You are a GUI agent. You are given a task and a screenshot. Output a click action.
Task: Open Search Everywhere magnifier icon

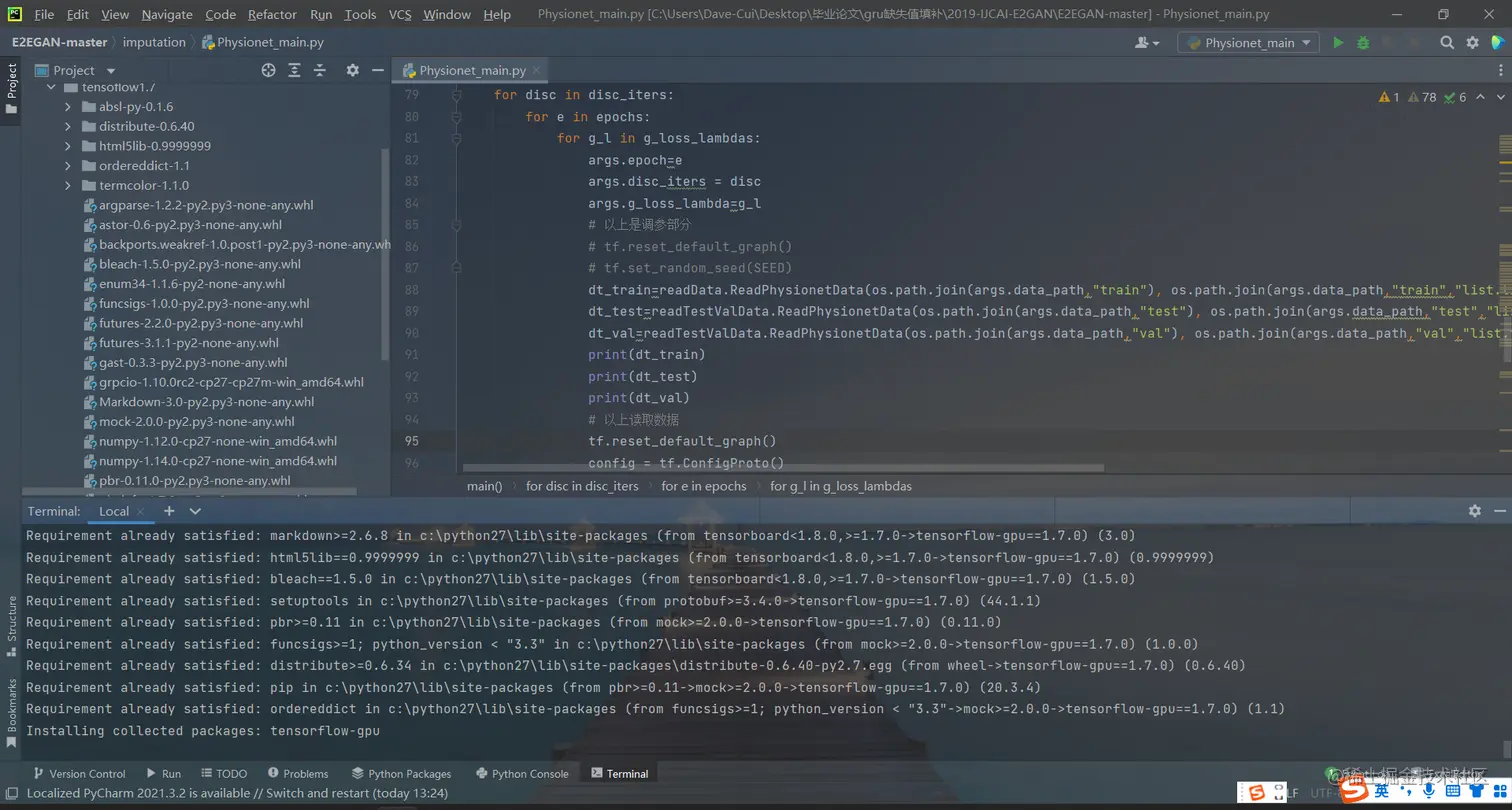[x=1447, y=43]
